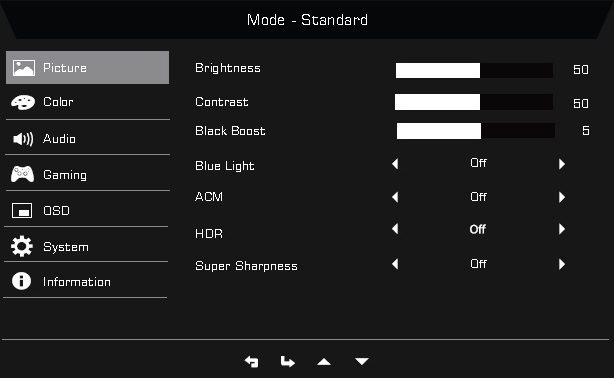
Task: Click the back return arrow icon
Action: 251,362
